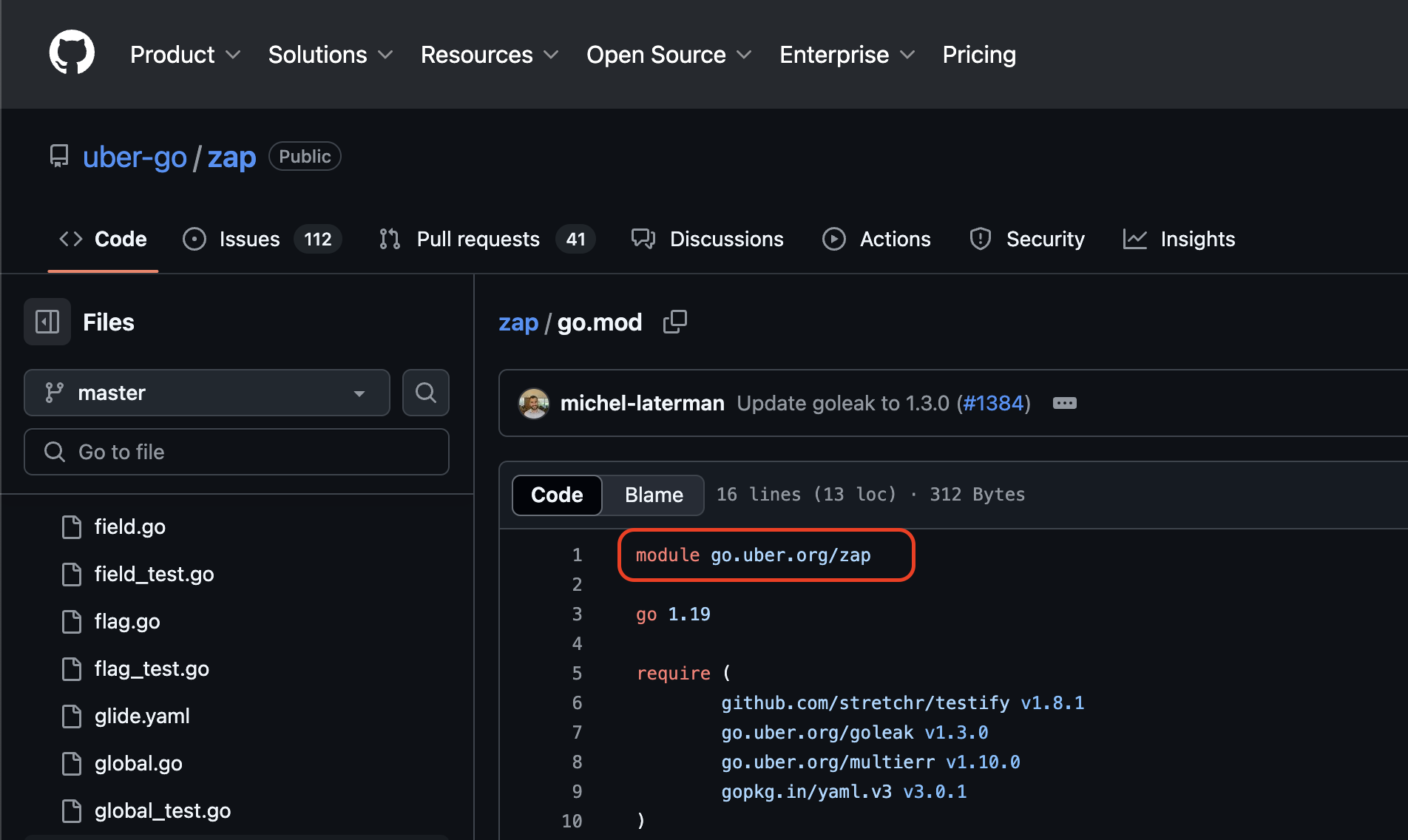The width and height of the screenshot is (1408, 840).
Task: Open the Product dropdown menu
Action: 186,55
